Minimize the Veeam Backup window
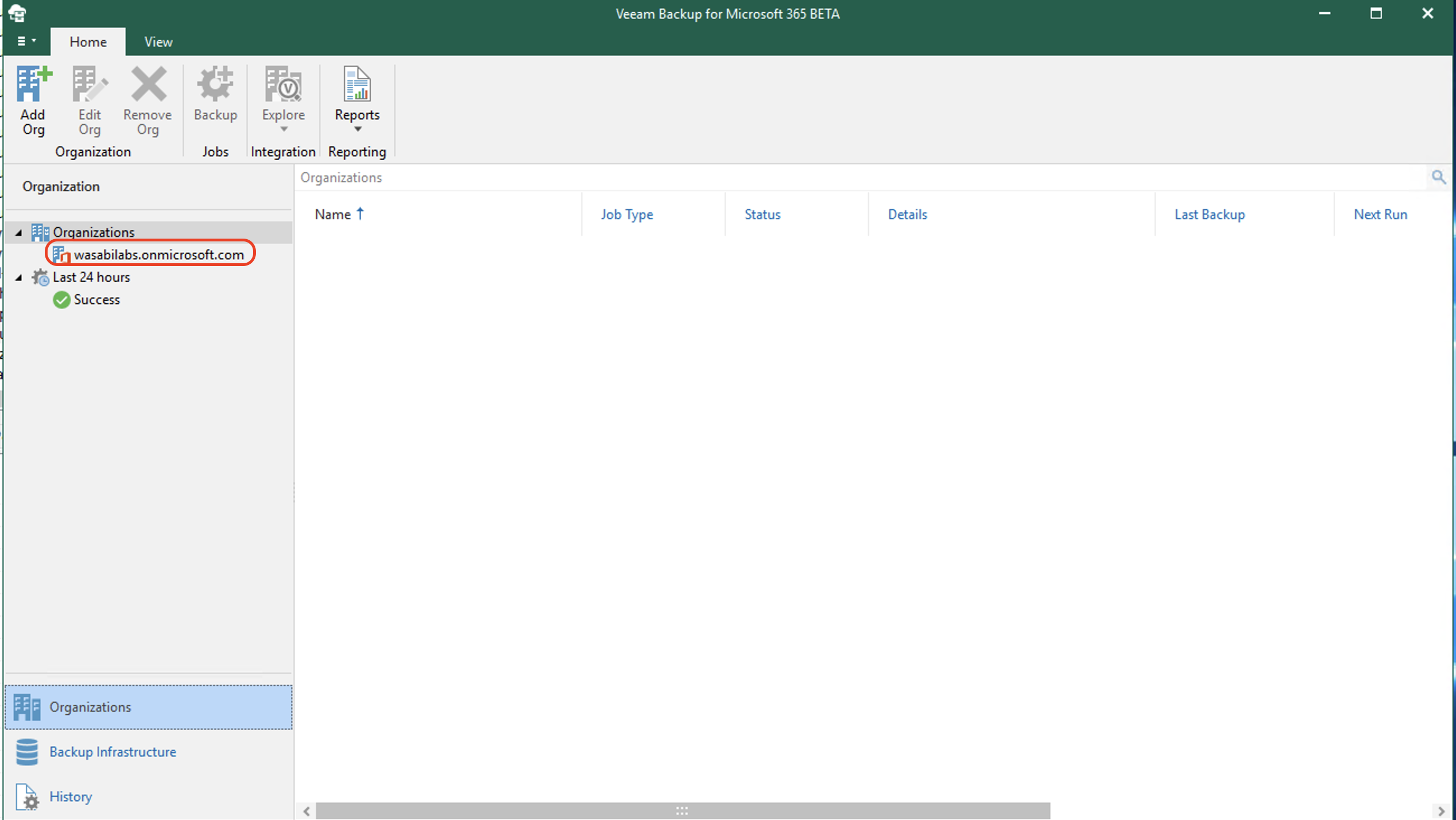 click(x=1324, y=13)
